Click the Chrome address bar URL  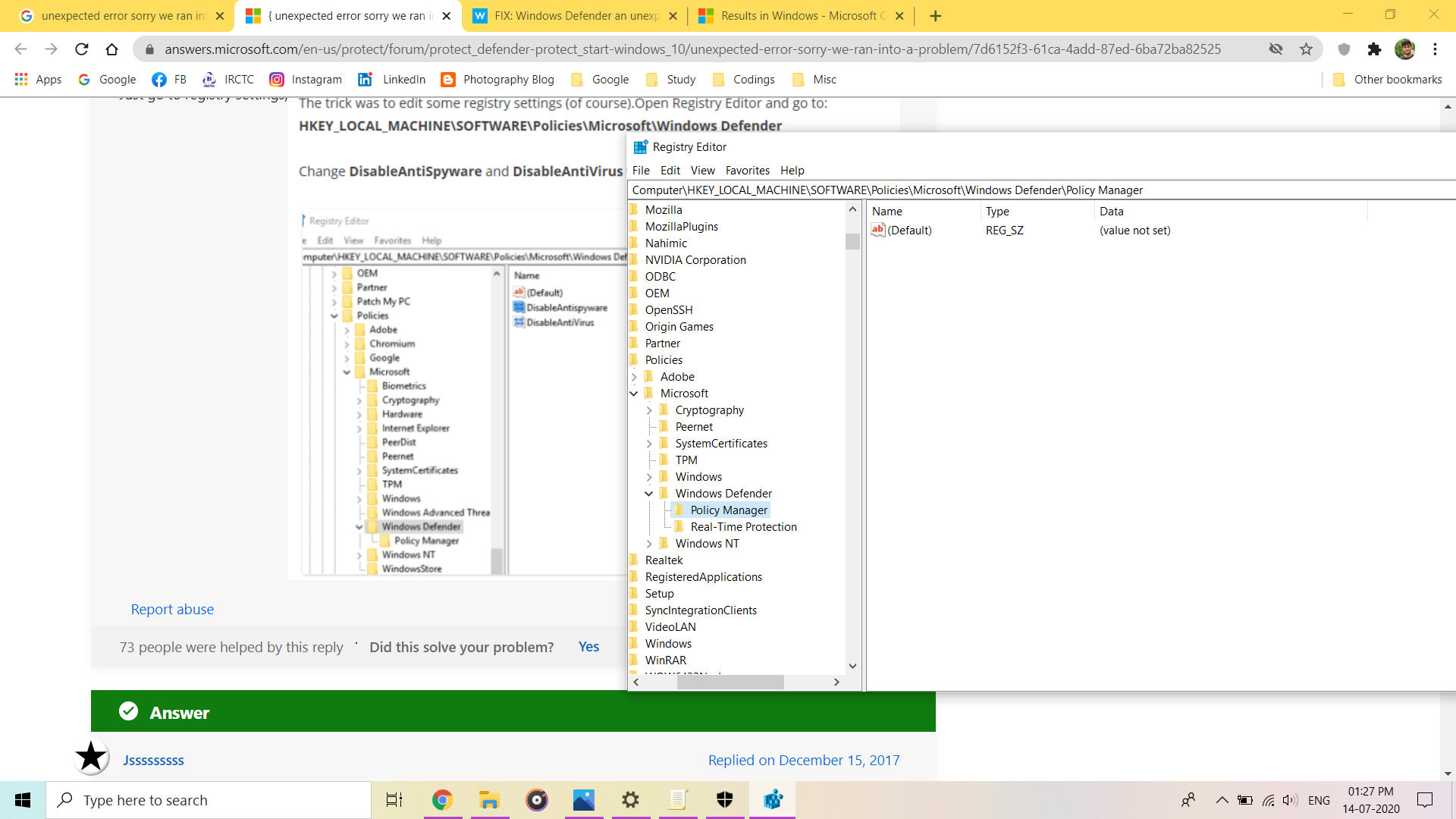click(692, 49)
